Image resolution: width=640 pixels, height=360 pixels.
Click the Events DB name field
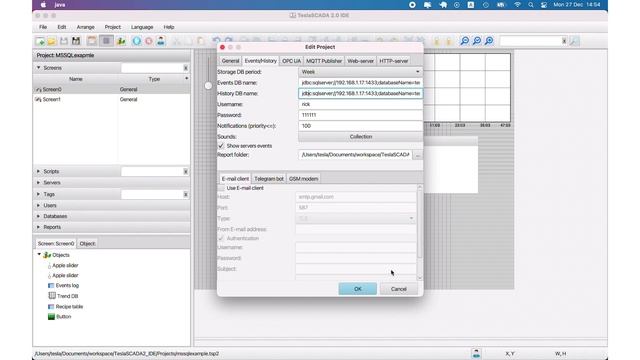pyautogui.click(x=360, y=82)
